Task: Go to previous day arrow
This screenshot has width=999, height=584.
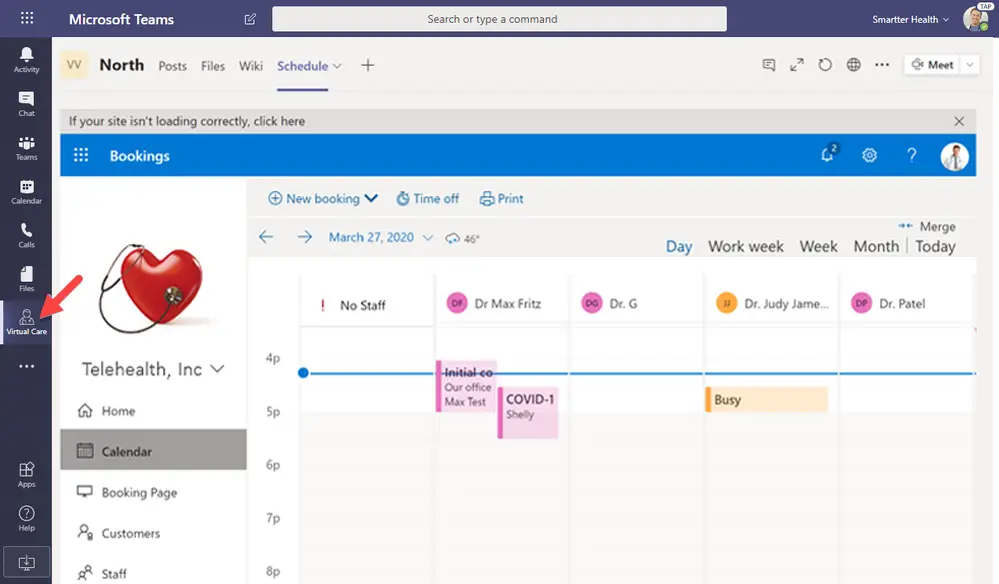Action: (x=266, y=237)
